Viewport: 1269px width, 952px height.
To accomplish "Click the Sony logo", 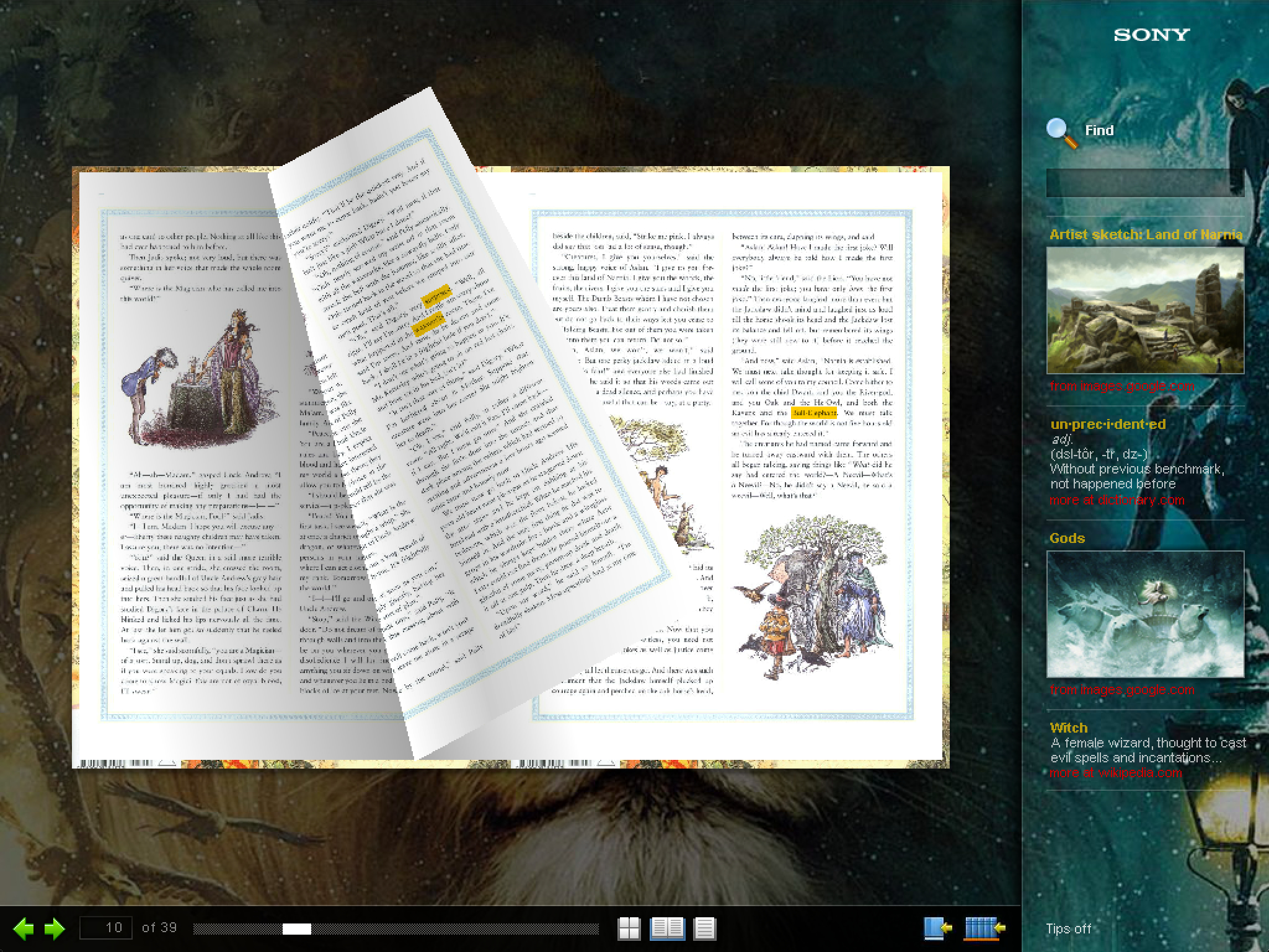I will 1151,35.
